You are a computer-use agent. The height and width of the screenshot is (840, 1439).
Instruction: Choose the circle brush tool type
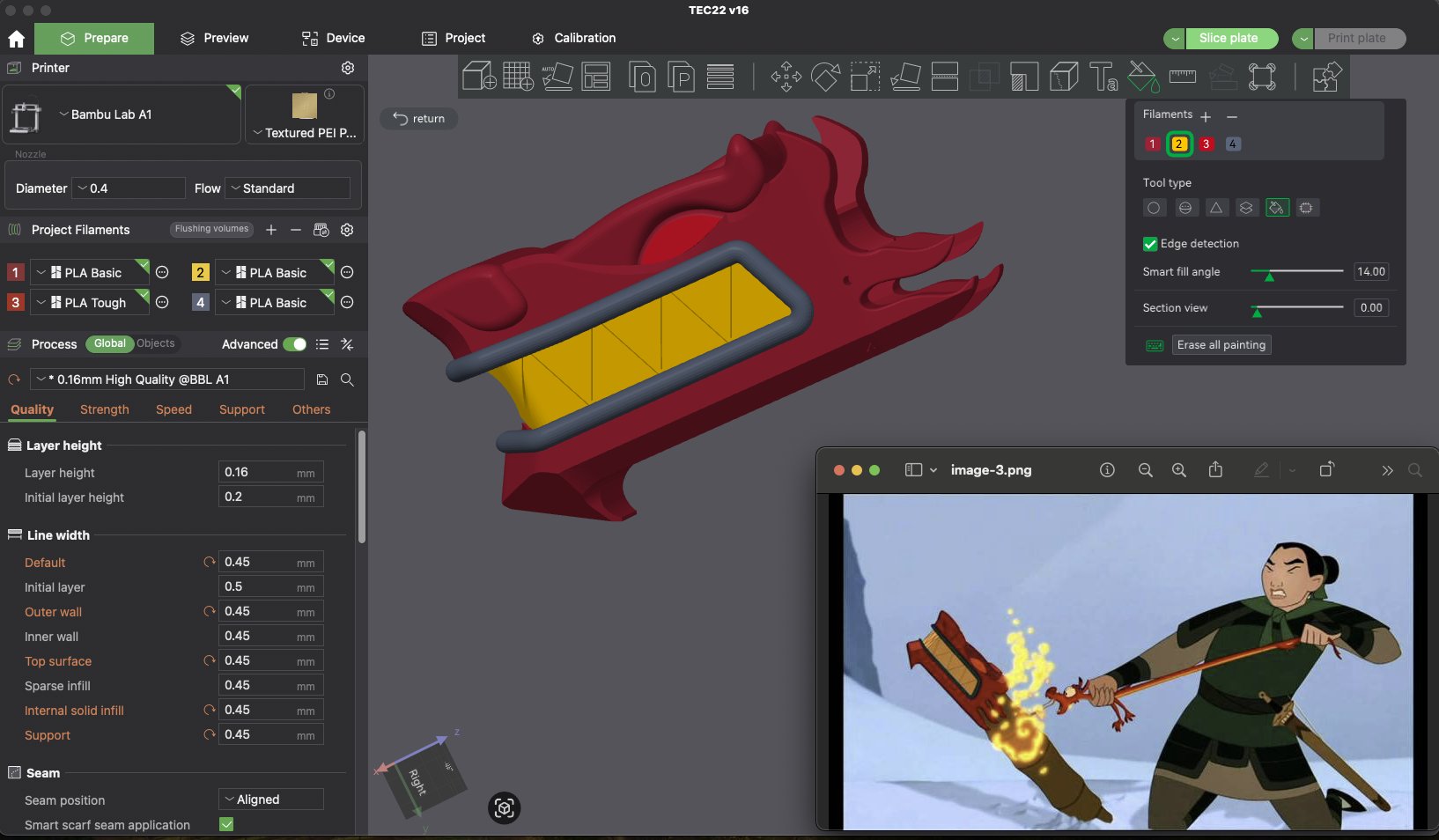click(1154, 208)
